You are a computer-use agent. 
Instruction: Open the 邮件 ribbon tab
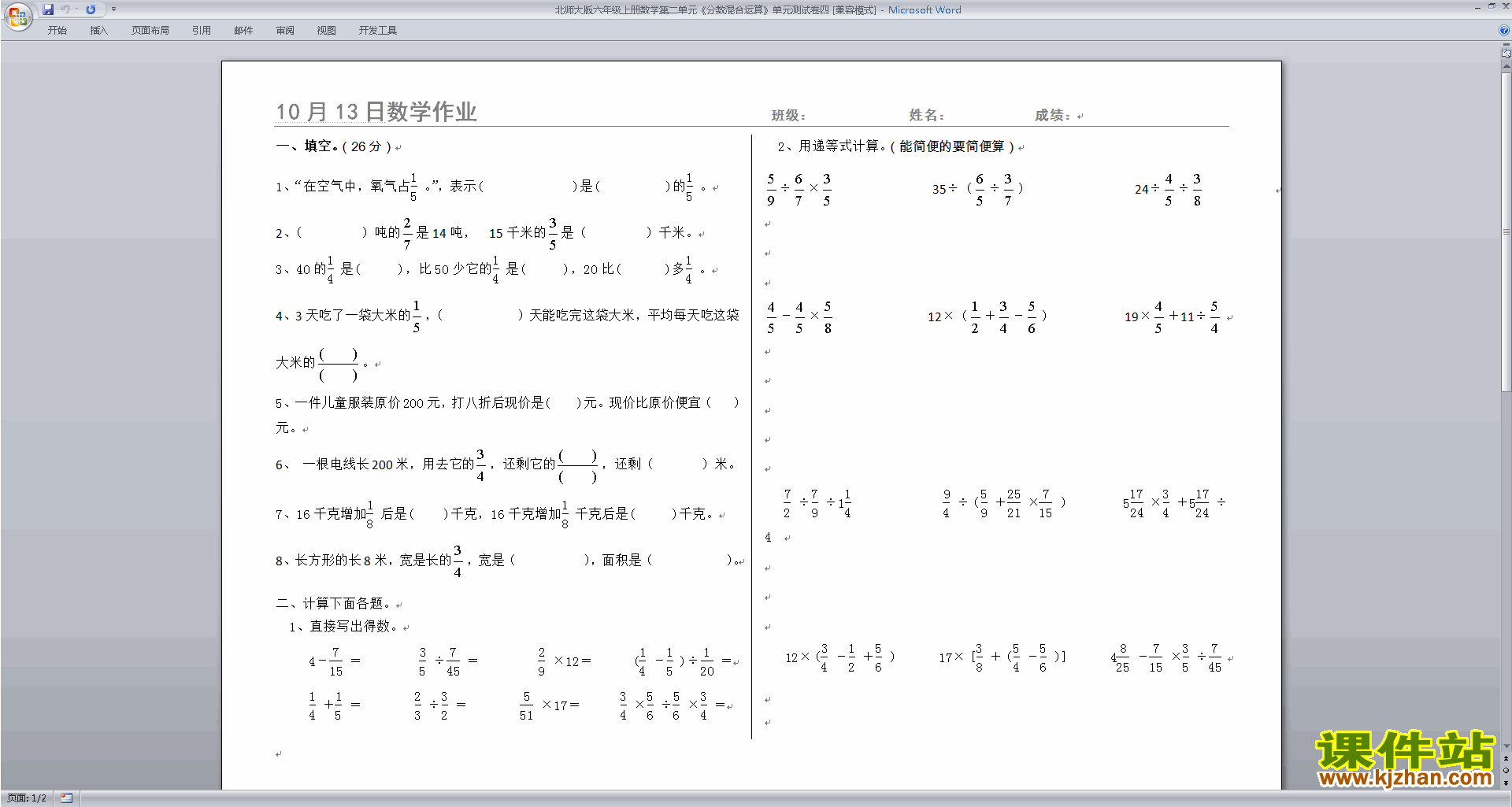[x=243, y=30]
